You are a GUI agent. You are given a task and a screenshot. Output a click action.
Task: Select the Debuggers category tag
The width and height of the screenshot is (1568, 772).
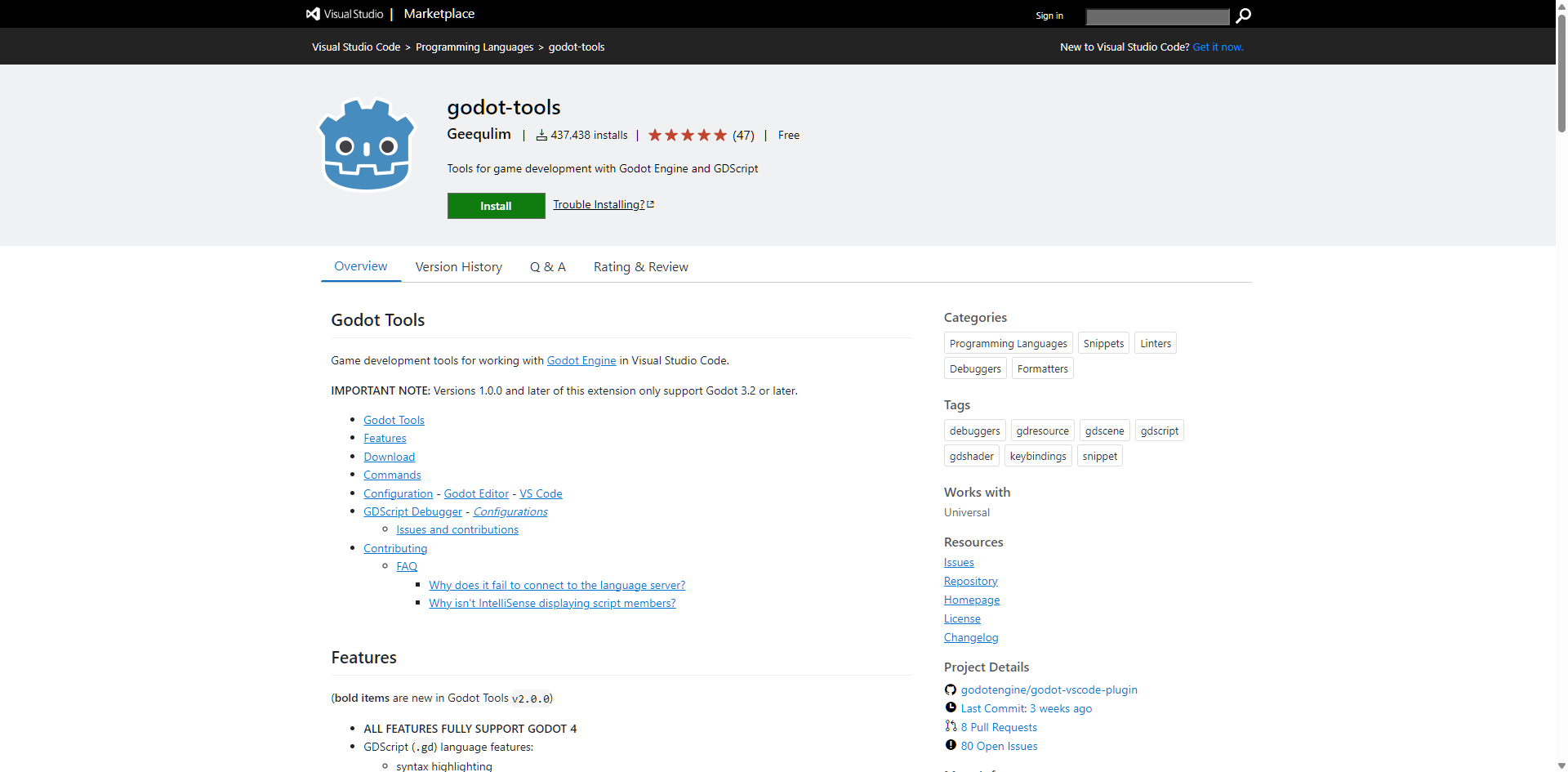click(x=975, y=368)
